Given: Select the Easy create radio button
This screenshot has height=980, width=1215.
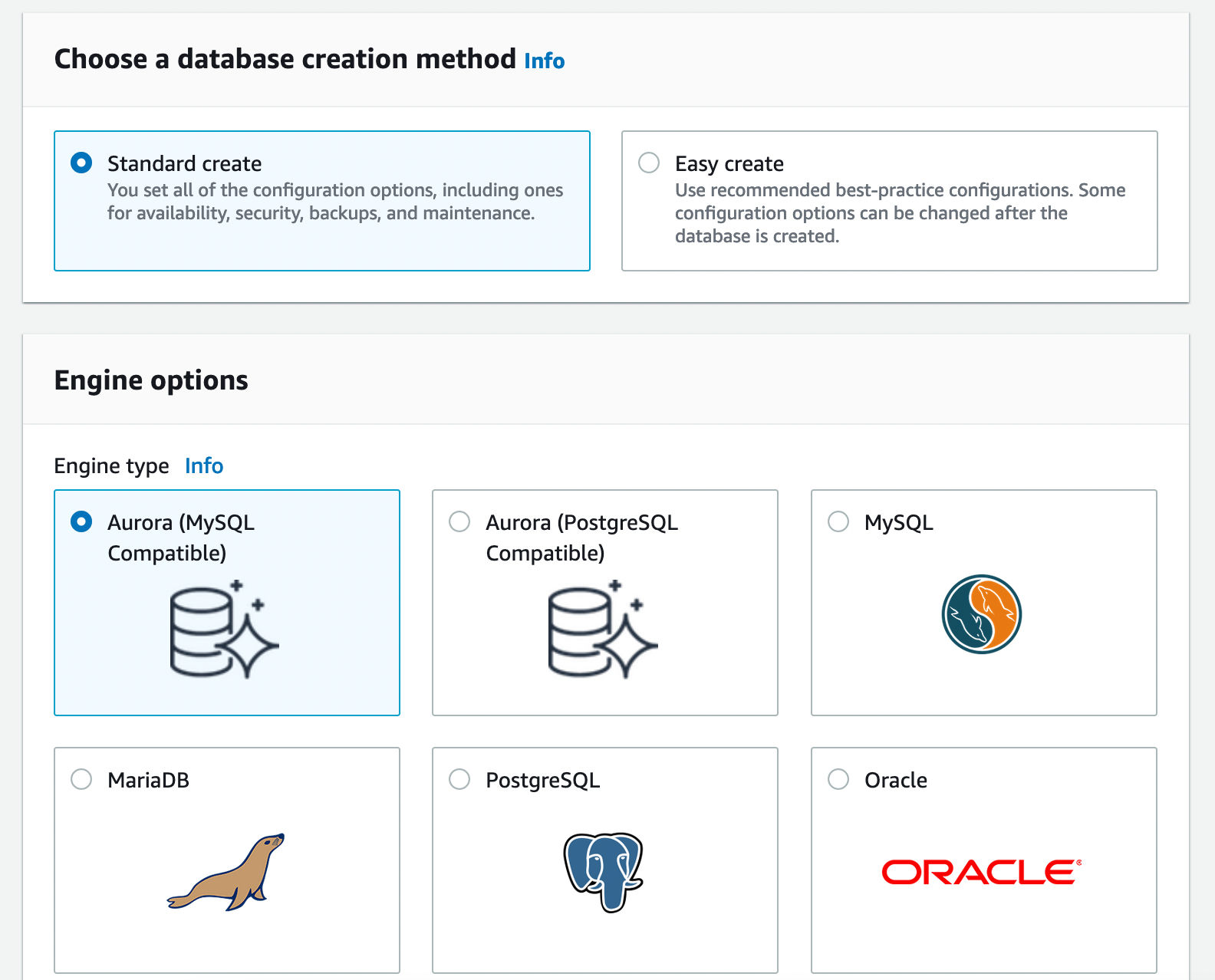Looking at the screenshot, I should (649, 163).
